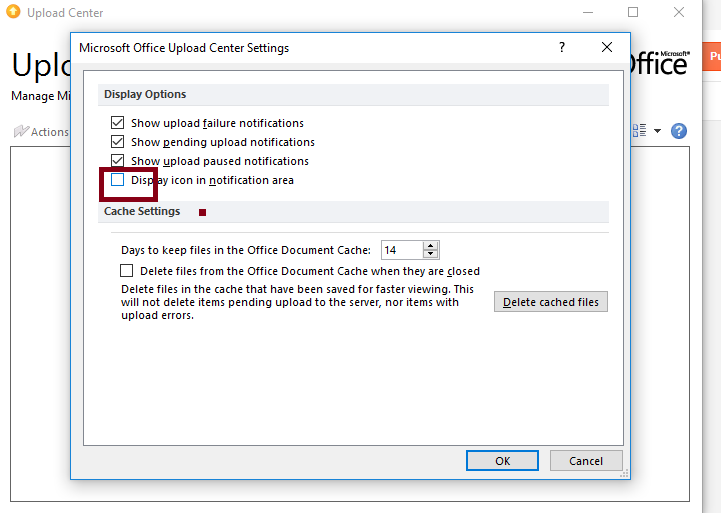Open the Actions menu in Upload Center
This screenshot has height=513, width=721.
click(41, 132)
